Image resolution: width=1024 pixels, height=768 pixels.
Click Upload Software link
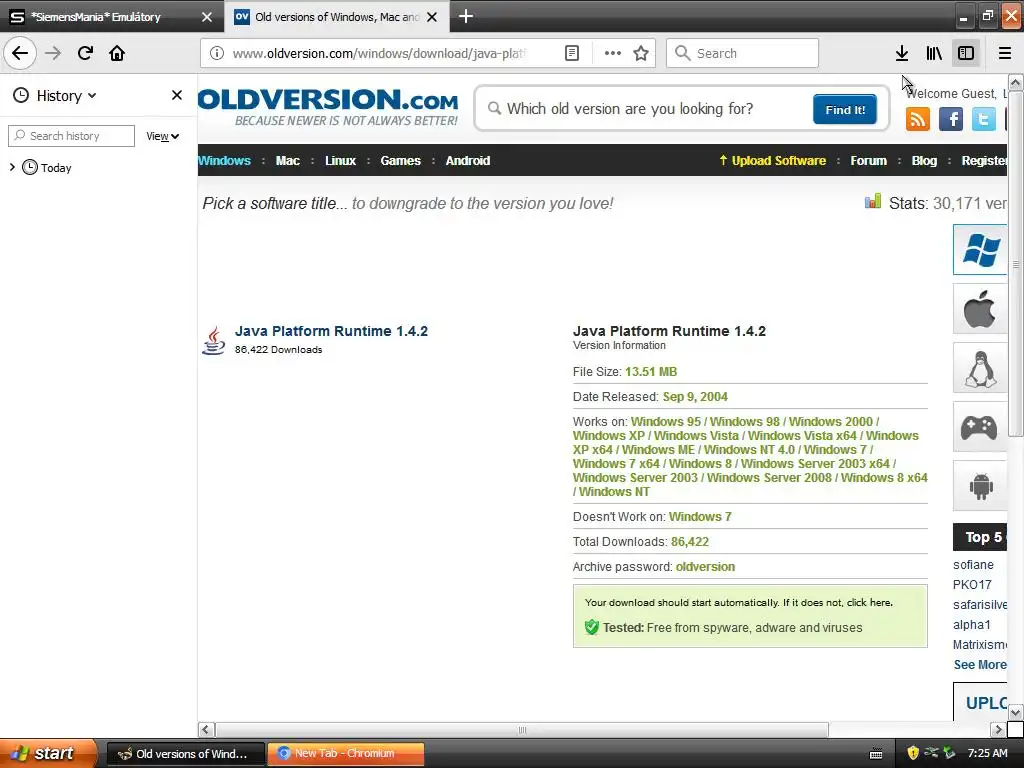[773, 161]
